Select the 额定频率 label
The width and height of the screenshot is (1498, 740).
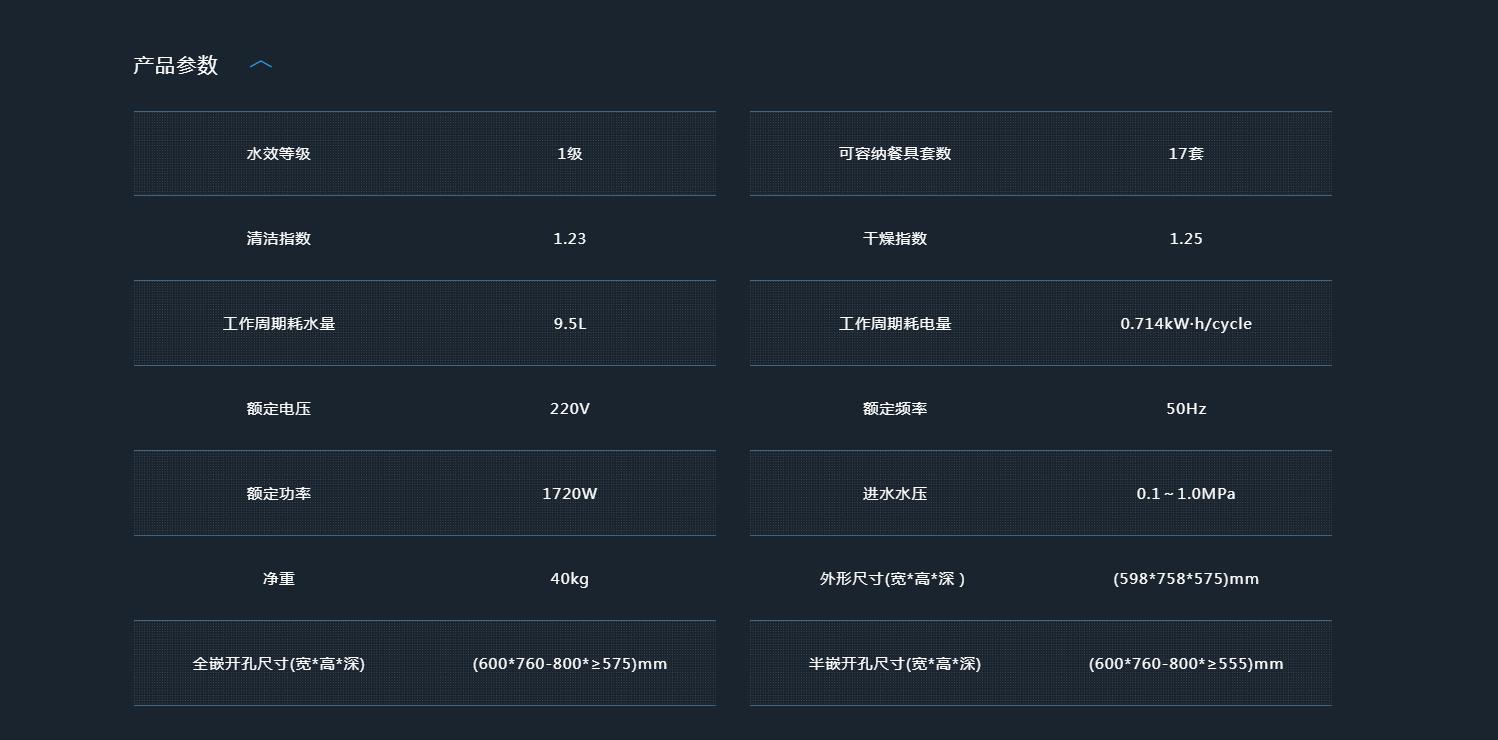895,409
